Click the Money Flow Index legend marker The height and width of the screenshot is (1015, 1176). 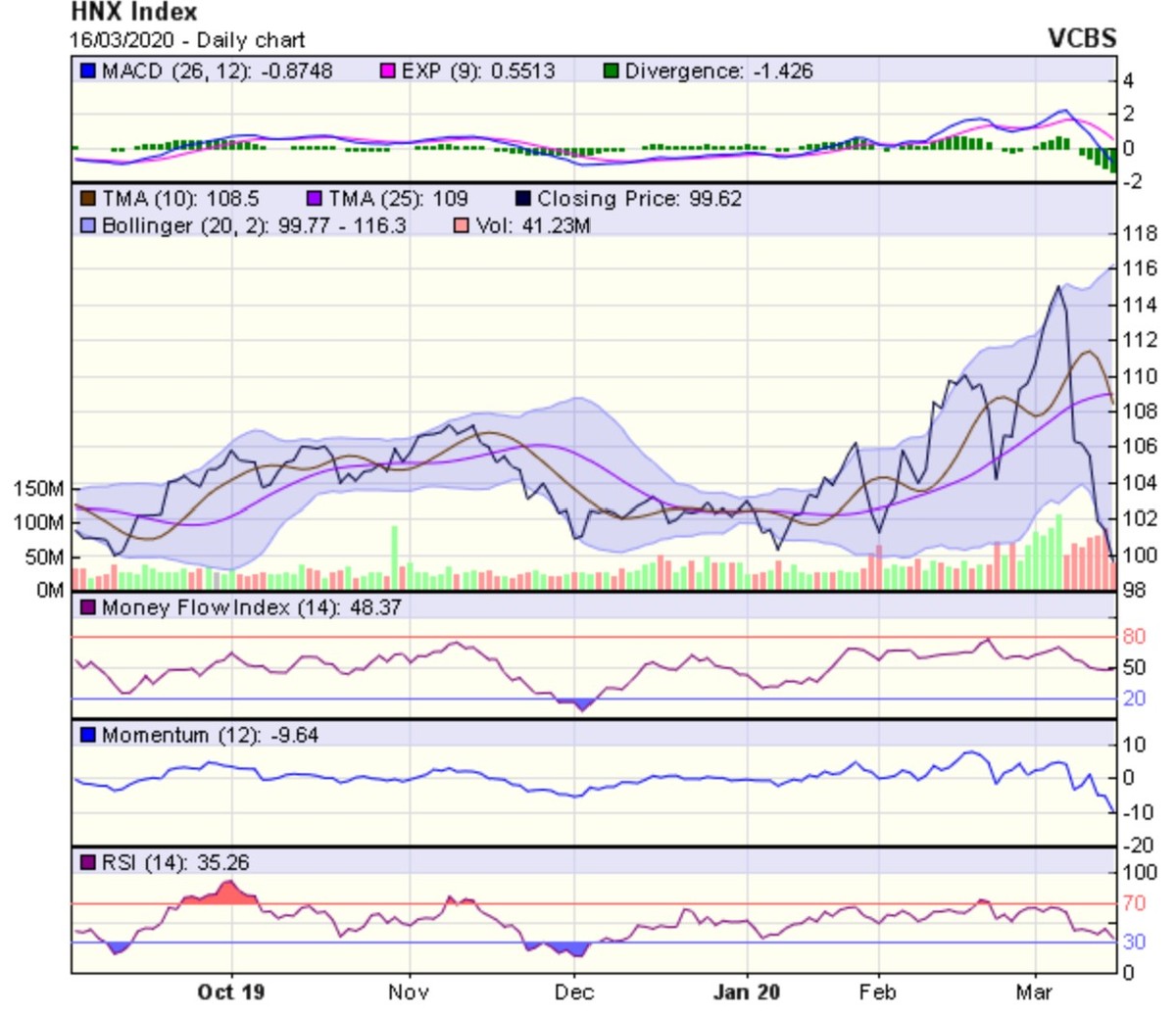(88, 607)
